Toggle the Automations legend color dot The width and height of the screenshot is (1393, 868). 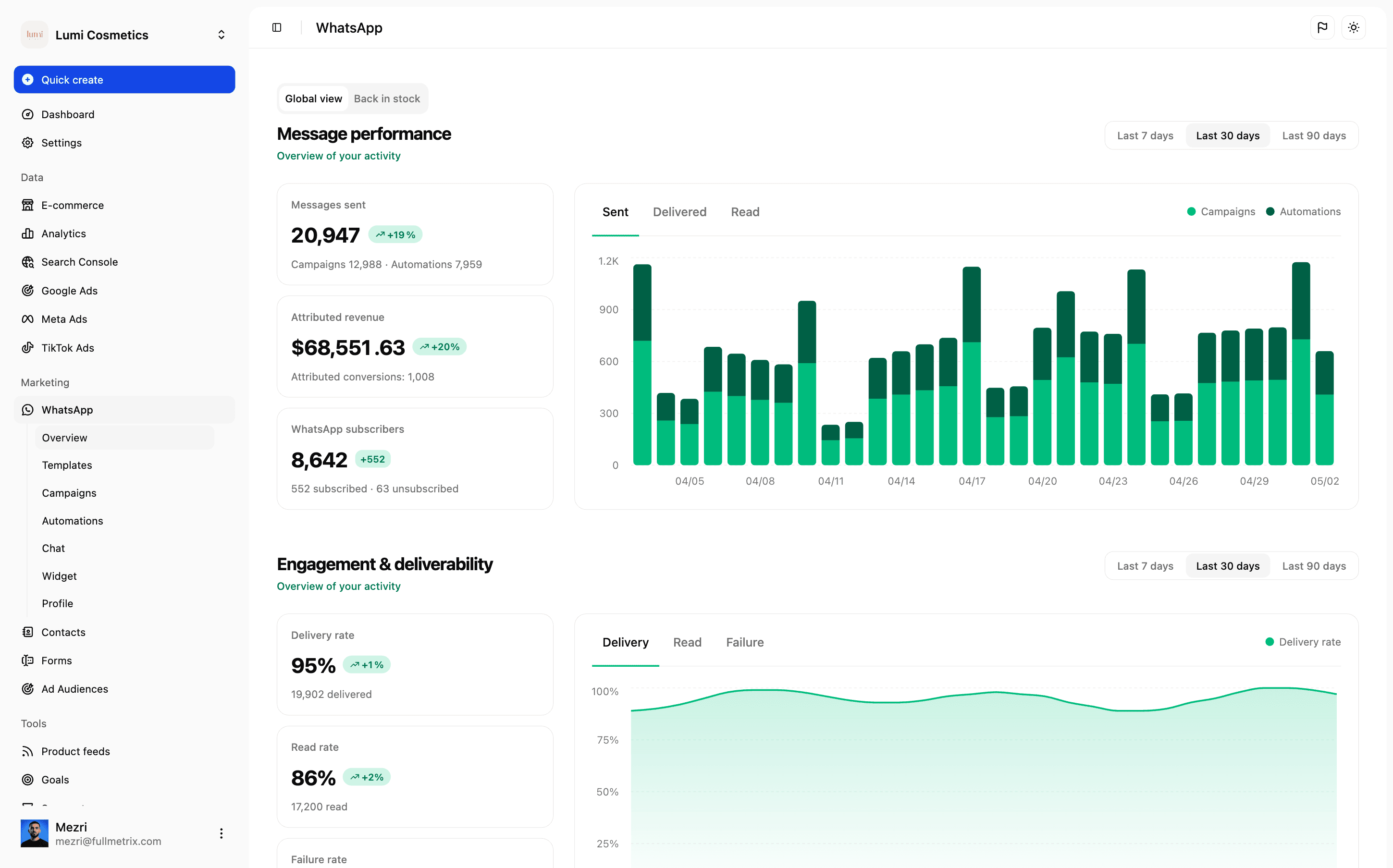pyautogui.click(x=1270, y=212)
